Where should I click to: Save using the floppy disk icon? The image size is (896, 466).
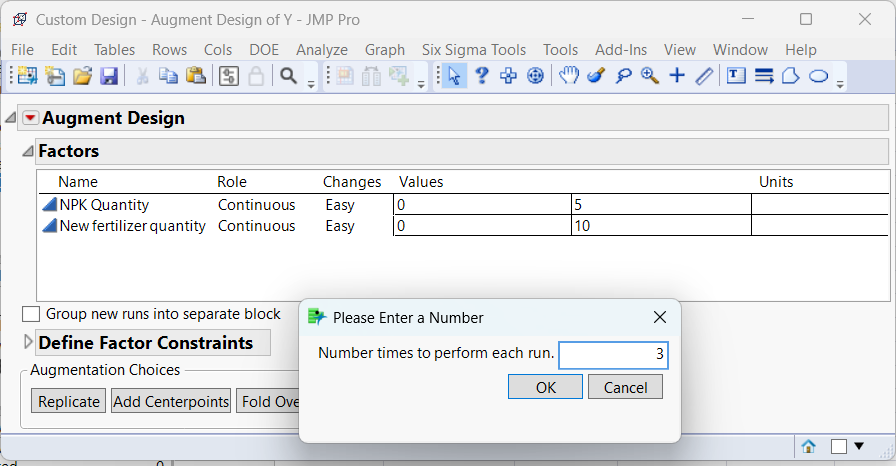coord(109,76)
